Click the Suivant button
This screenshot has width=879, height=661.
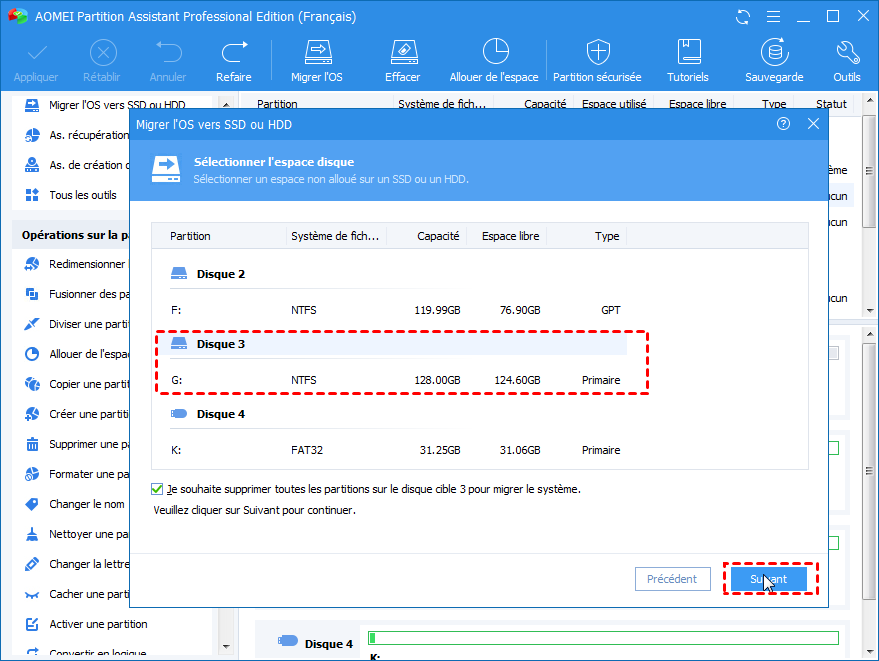tap(769, 579)
